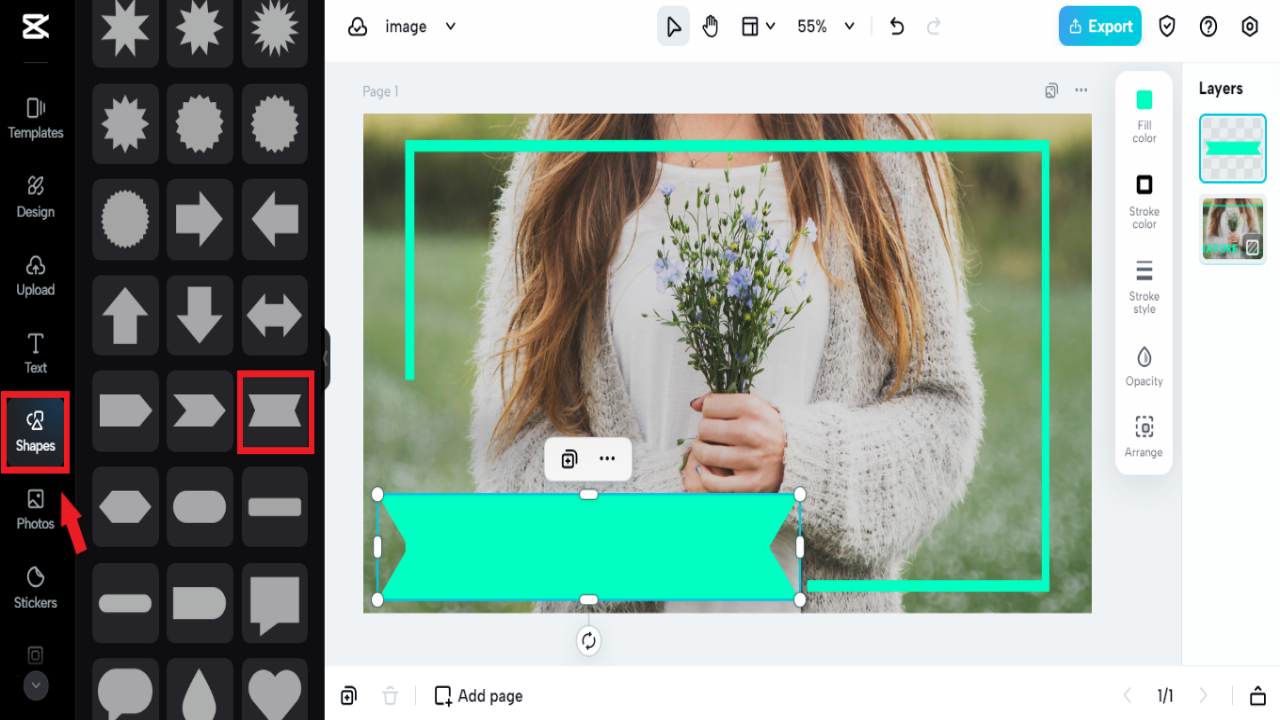The image size is (1280, 720).
Task: Click the selected teal banner on canvas
Action: (x=588, y=547)
